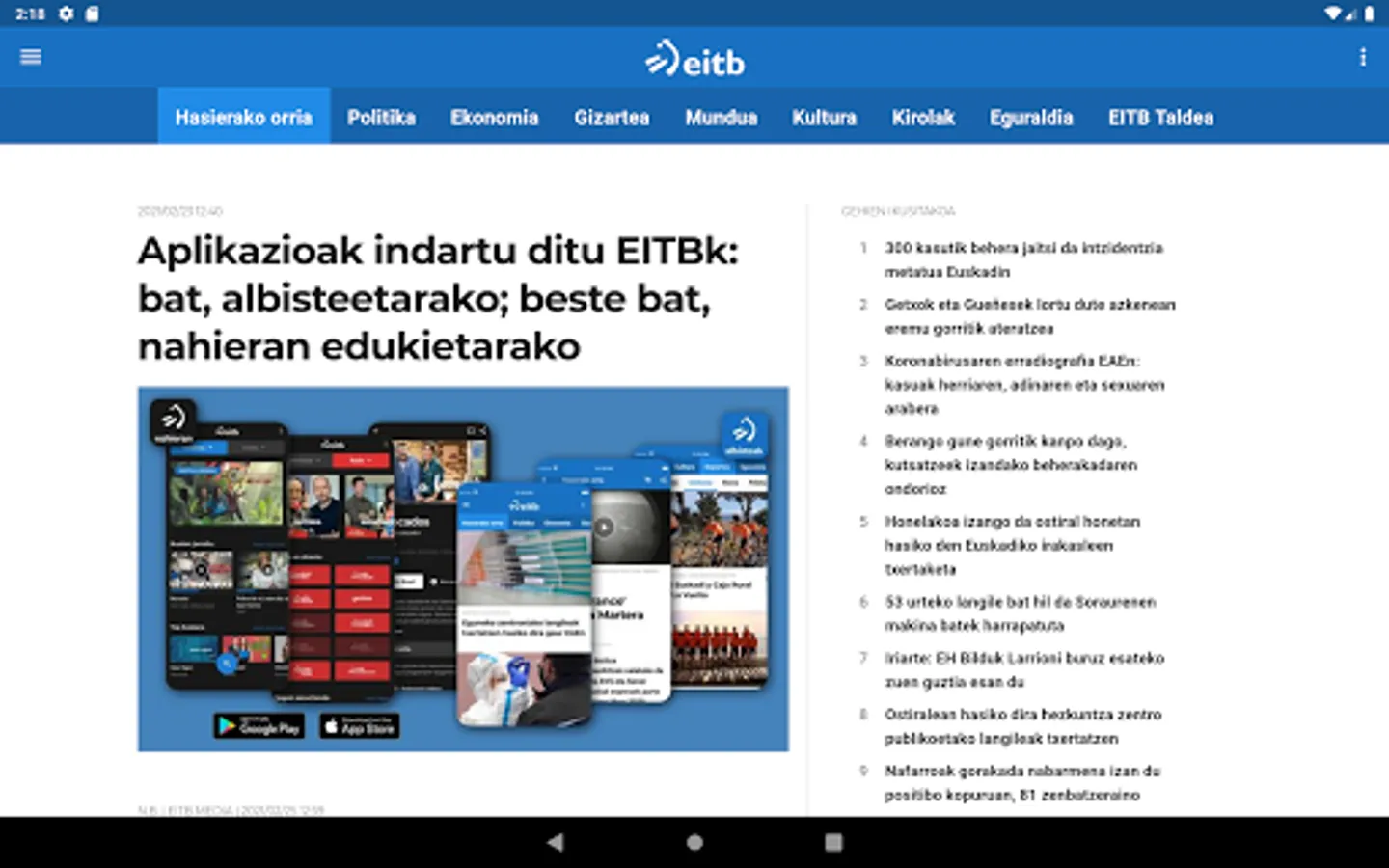Tap the Android recent apps square button
Viewport: 1389px width, 868px height.
point(833,842)
